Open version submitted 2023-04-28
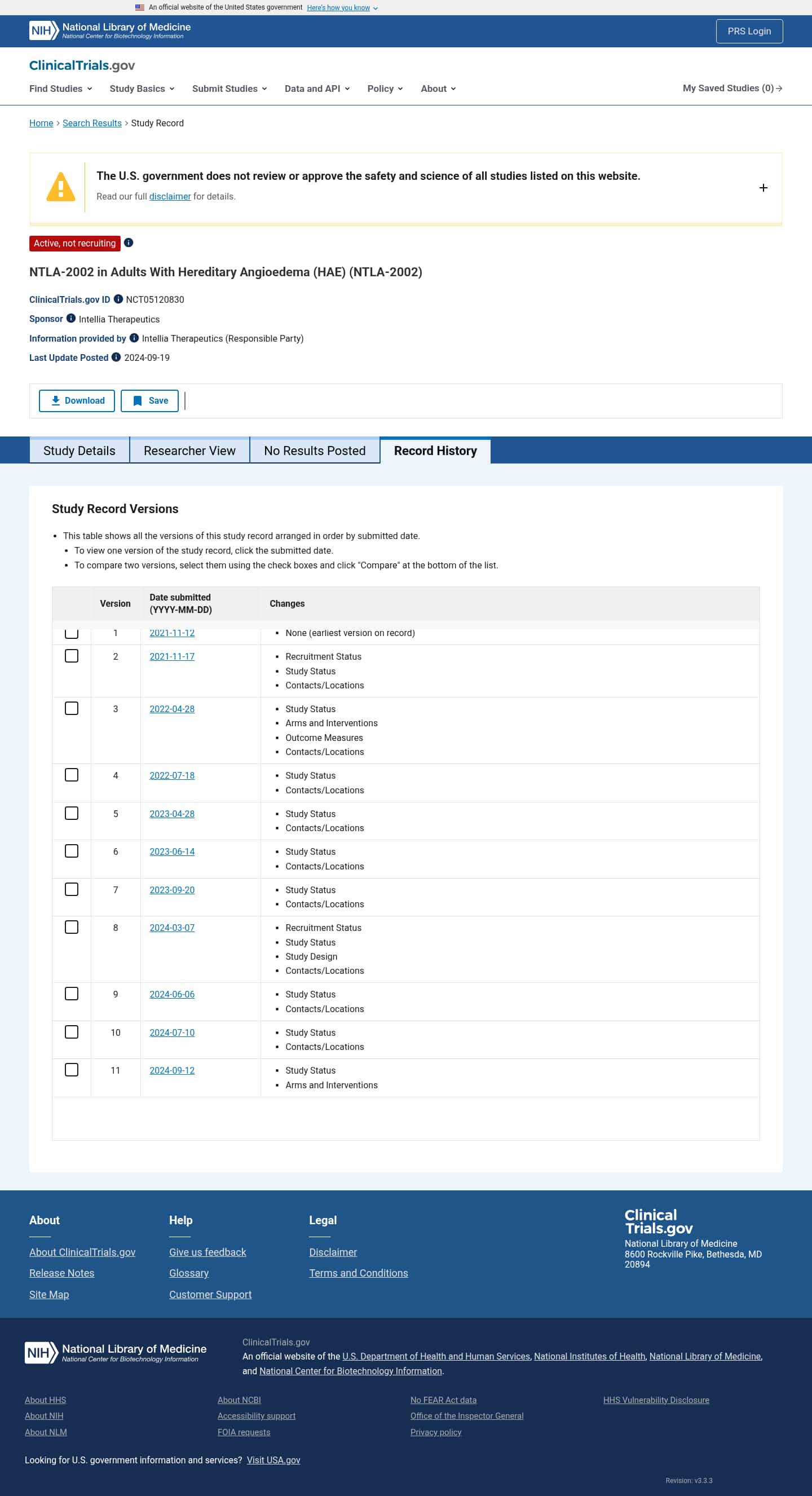 coord(172,814)
